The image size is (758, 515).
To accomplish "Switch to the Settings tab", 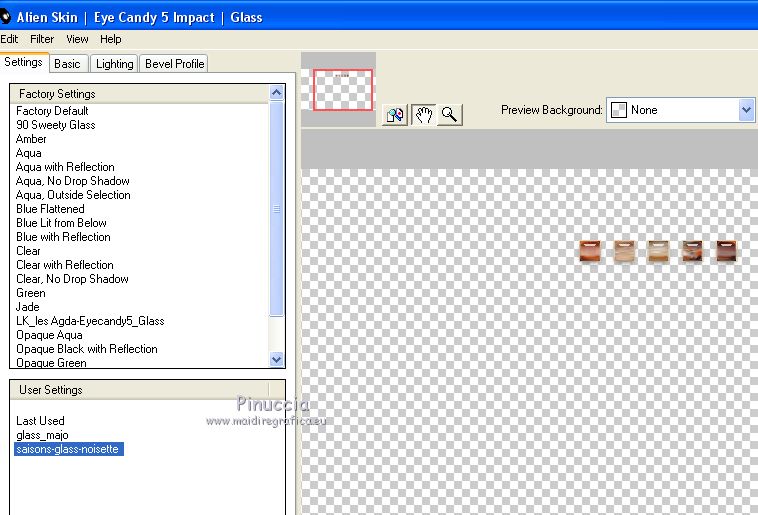I will [x=23, y=62].
